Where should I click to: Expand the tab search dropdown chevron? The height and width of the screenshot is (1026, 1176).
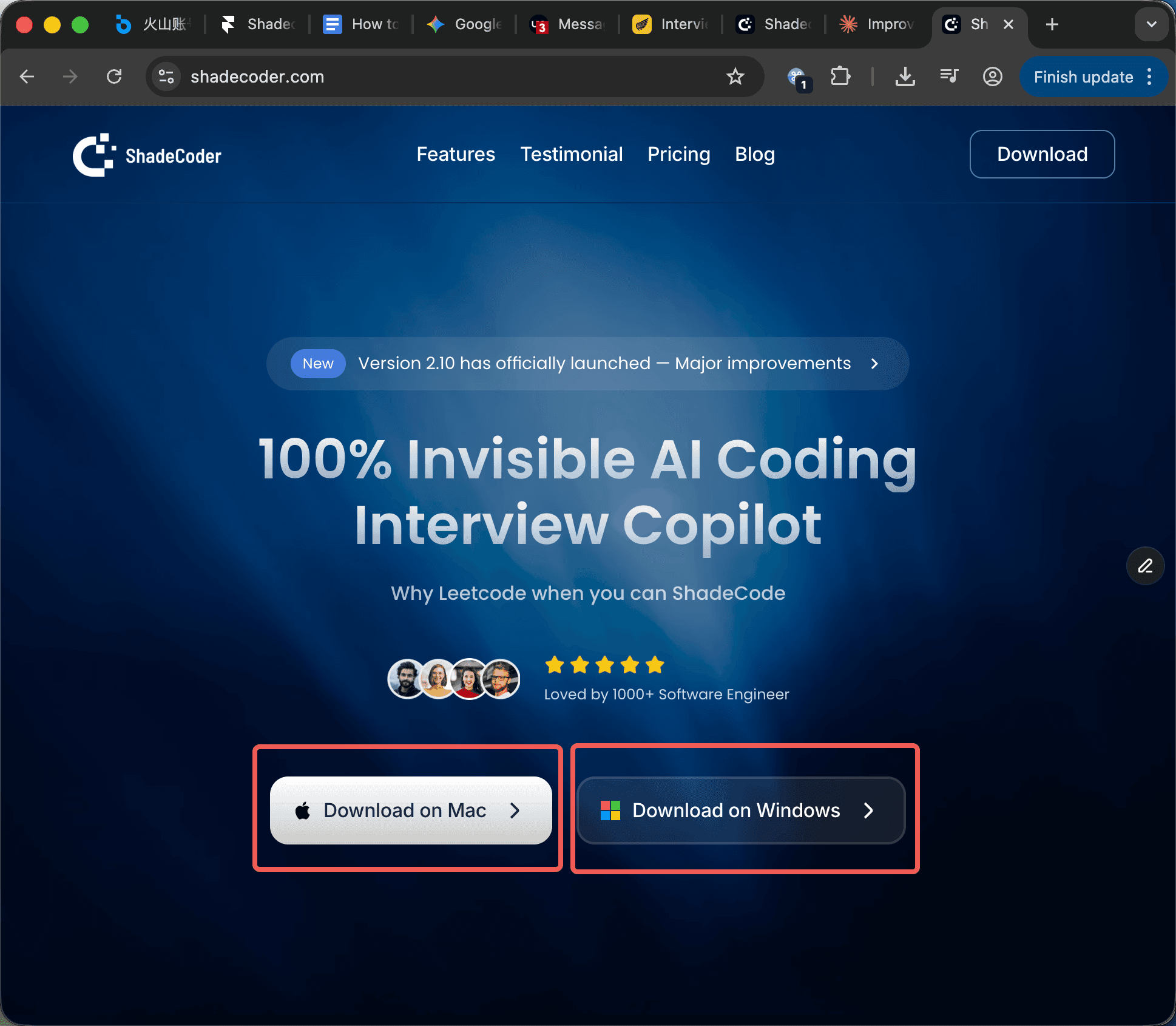pyautogui.click(x=1151, y=24)
